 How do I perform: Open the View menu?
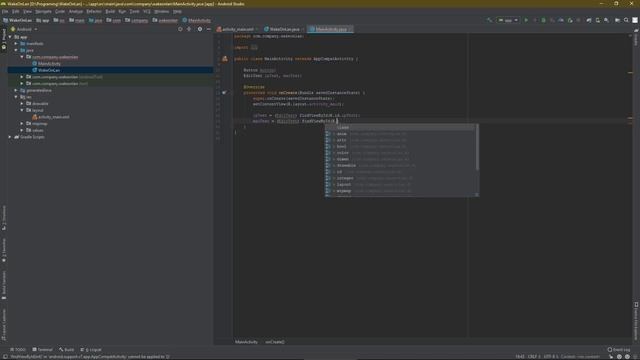pos(27,11)
